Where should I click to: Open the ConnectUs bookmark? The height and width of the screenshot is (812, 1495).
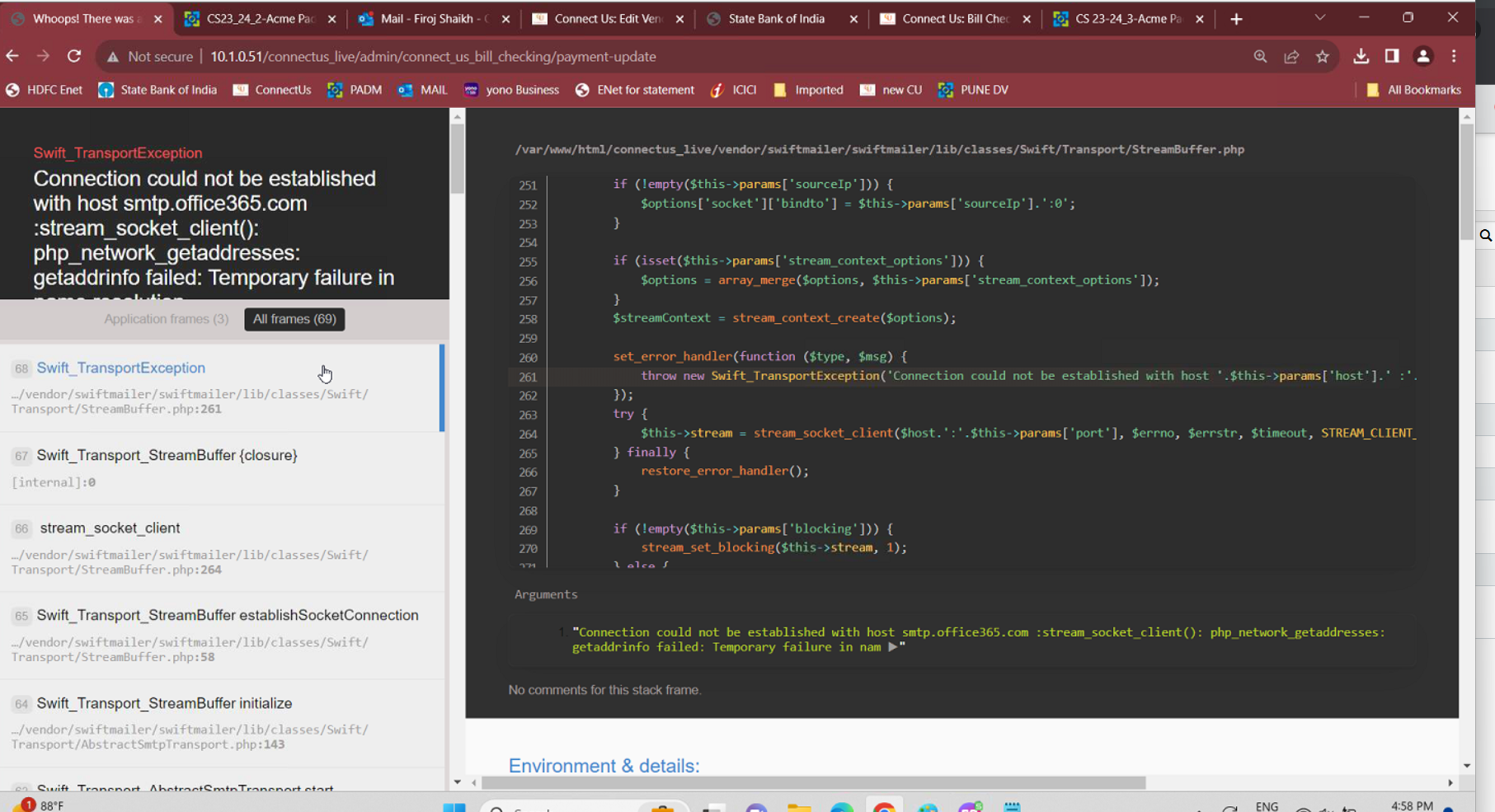coord(272,90)
